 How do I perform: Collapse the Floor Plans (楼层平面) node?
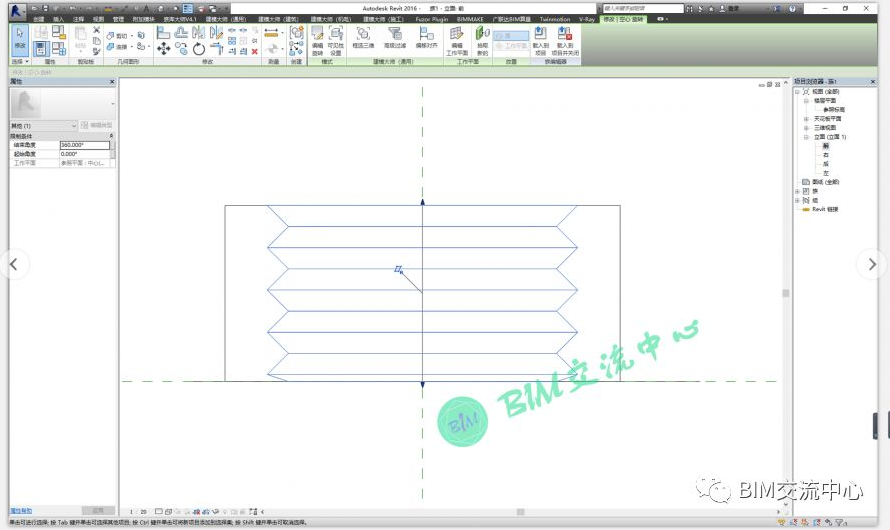tap(806, 100)
